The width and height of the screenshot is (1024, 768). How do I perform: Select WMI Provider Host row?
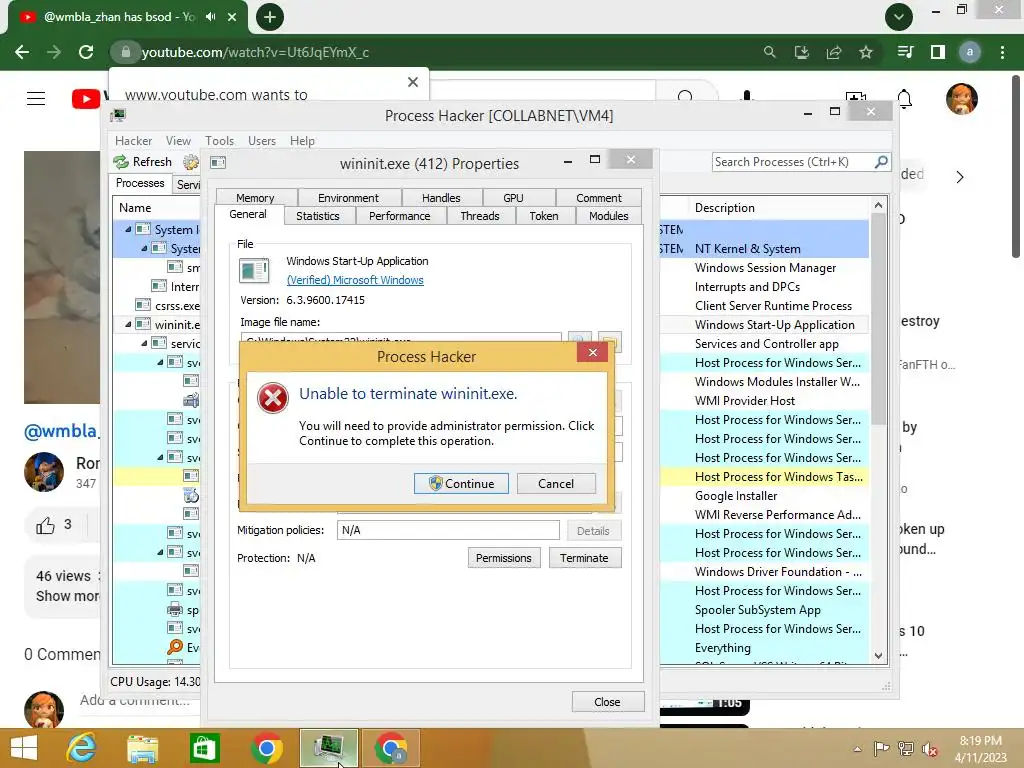click(x=744, y=401)
